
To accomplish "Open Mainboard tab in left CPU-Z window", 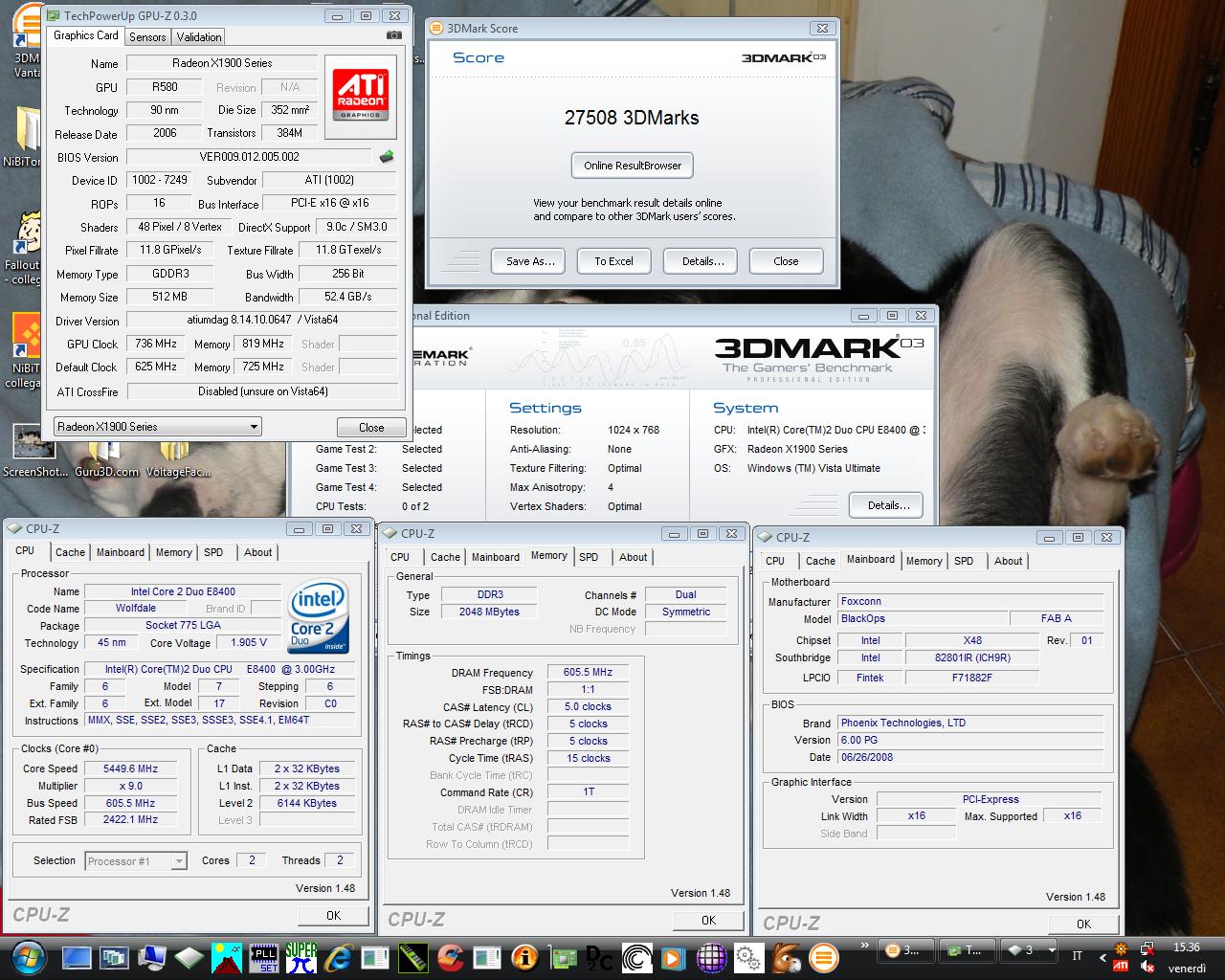I will 121,552.
